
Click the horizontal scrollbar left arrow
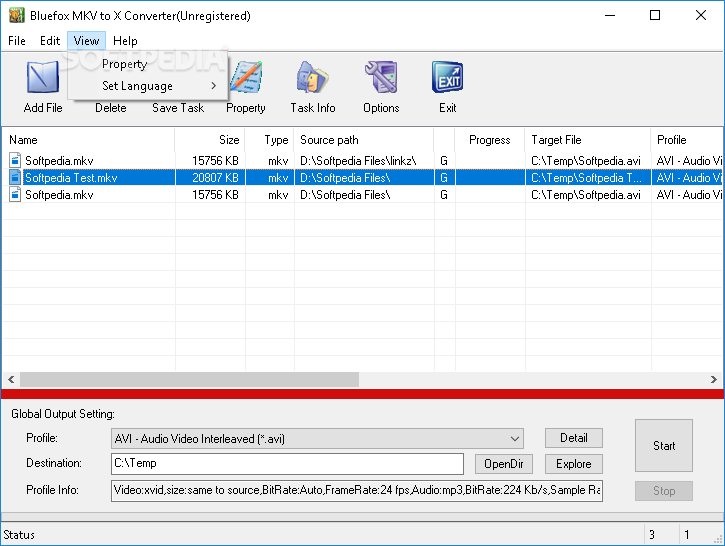[11, 380]
